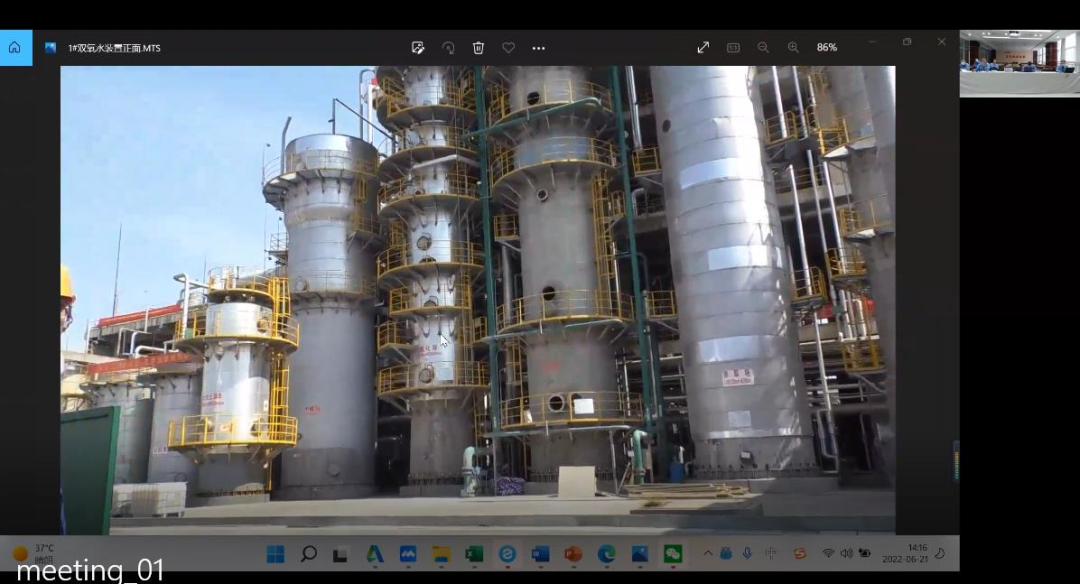Open the Windows Start menu
This screenshot has height=584, width=1080.
coord(276,554)
